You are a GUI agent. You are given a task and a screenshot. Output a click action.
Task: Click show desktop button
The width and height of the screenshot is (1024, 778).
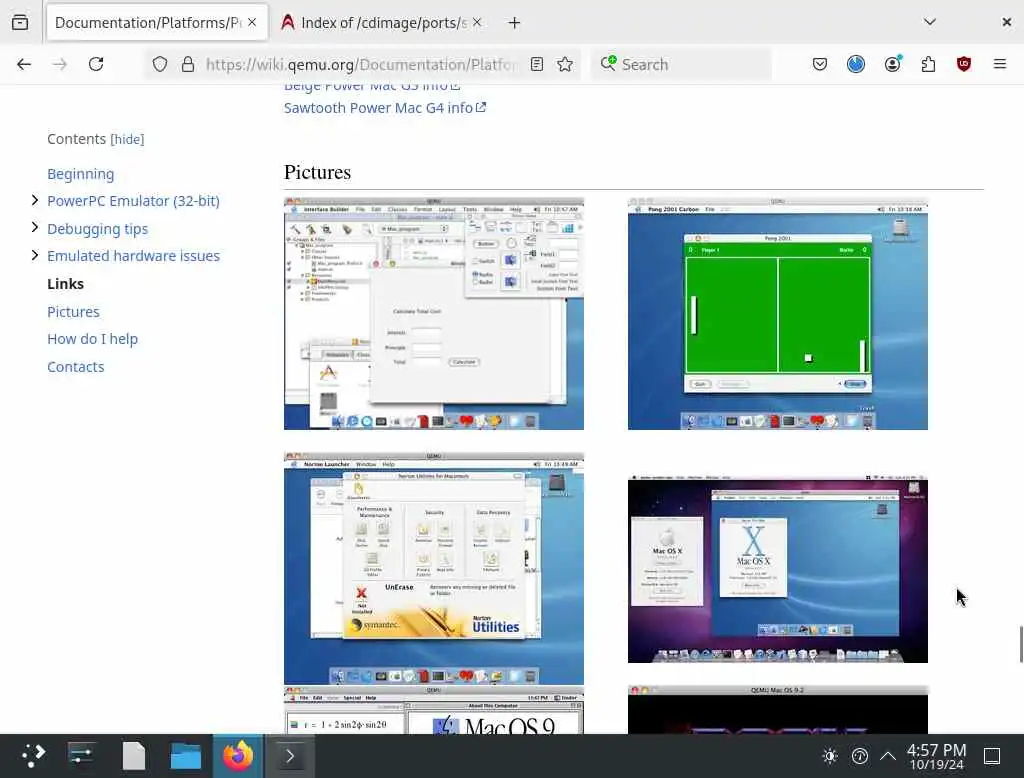click(x=992, y=756)
